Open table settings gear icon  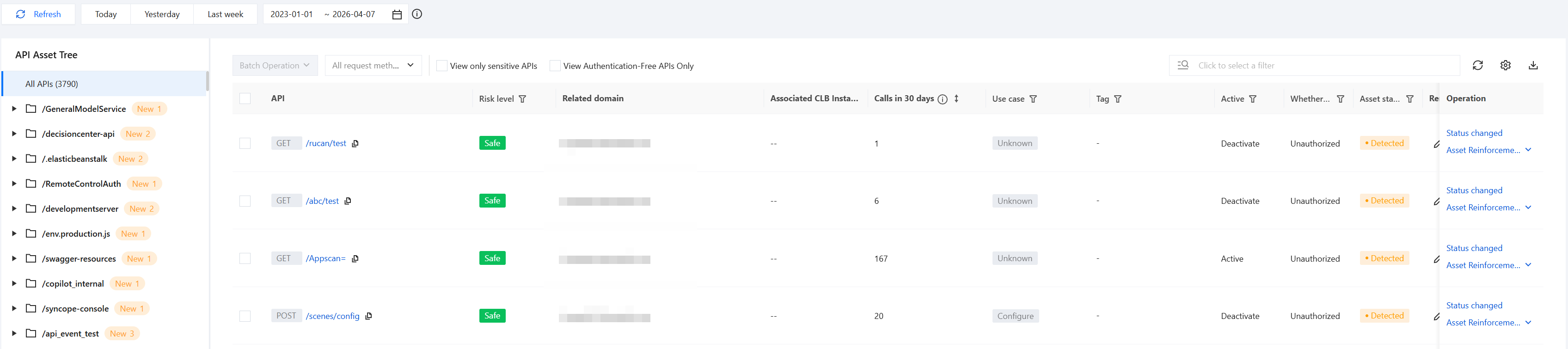coord(1505,66)
